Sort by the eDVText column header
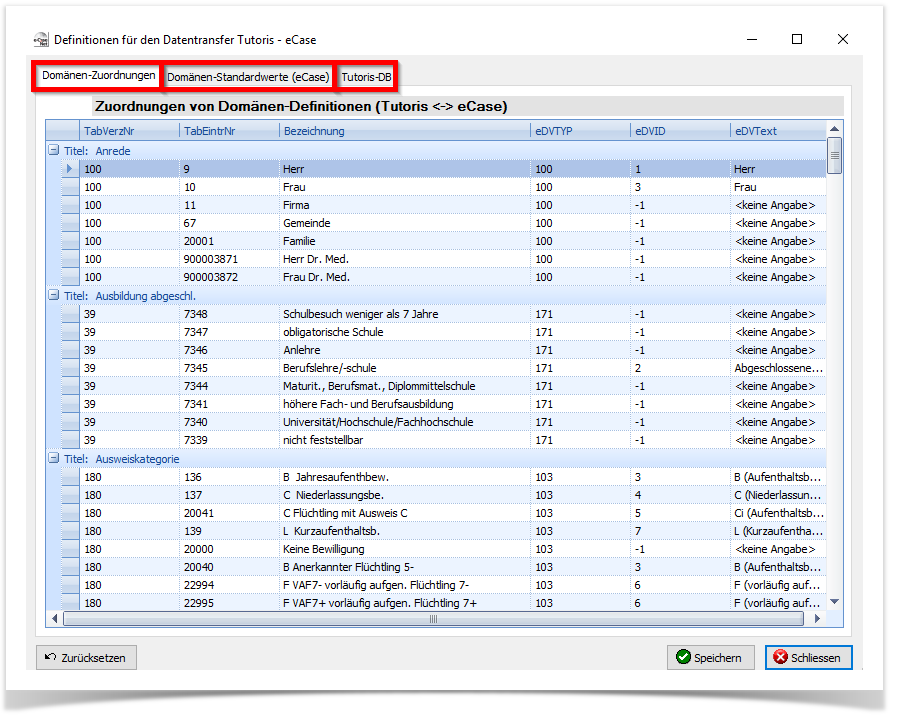The height and width of the screenshot is (719, 897). pyautogui.click(x=778, y=131)
